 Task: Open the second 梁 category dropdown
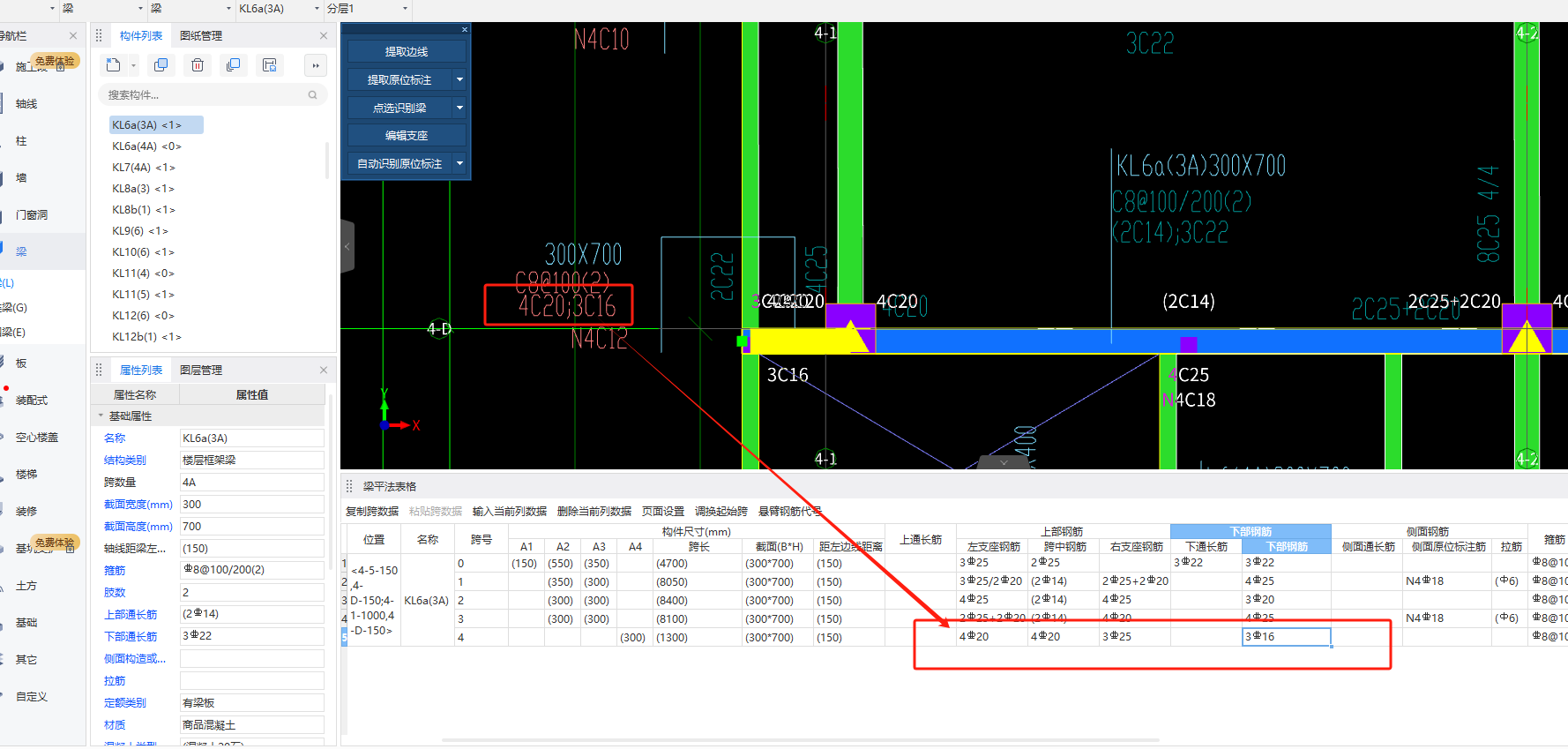point(229,9)
